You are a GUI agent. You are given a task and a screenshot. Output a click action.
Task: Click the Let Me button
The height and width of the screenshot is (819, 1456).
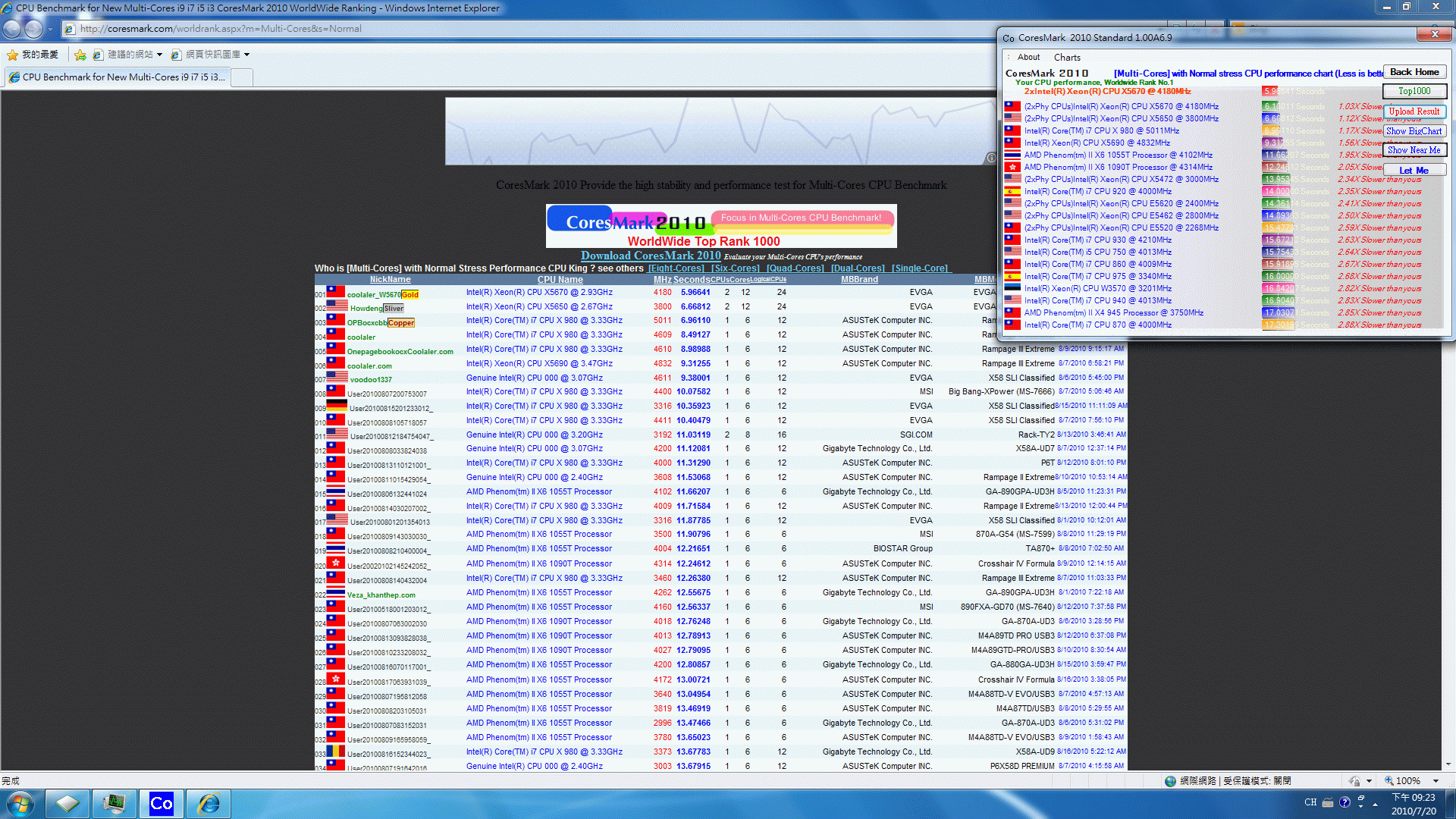pyautogui.click(x=1414, y=170)
